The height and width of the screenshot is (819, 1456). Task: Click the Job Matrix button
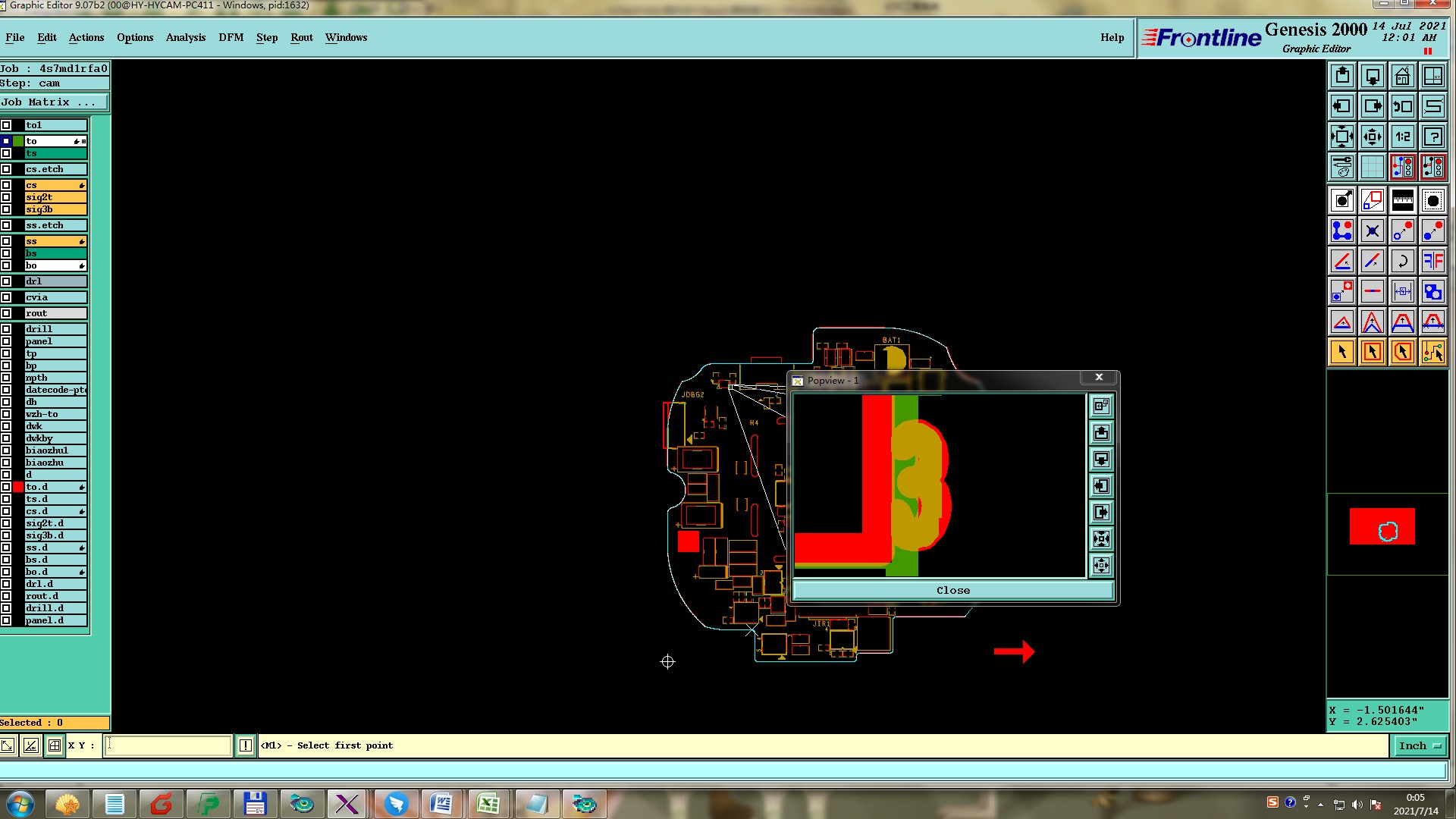click(x=55, y=102)
